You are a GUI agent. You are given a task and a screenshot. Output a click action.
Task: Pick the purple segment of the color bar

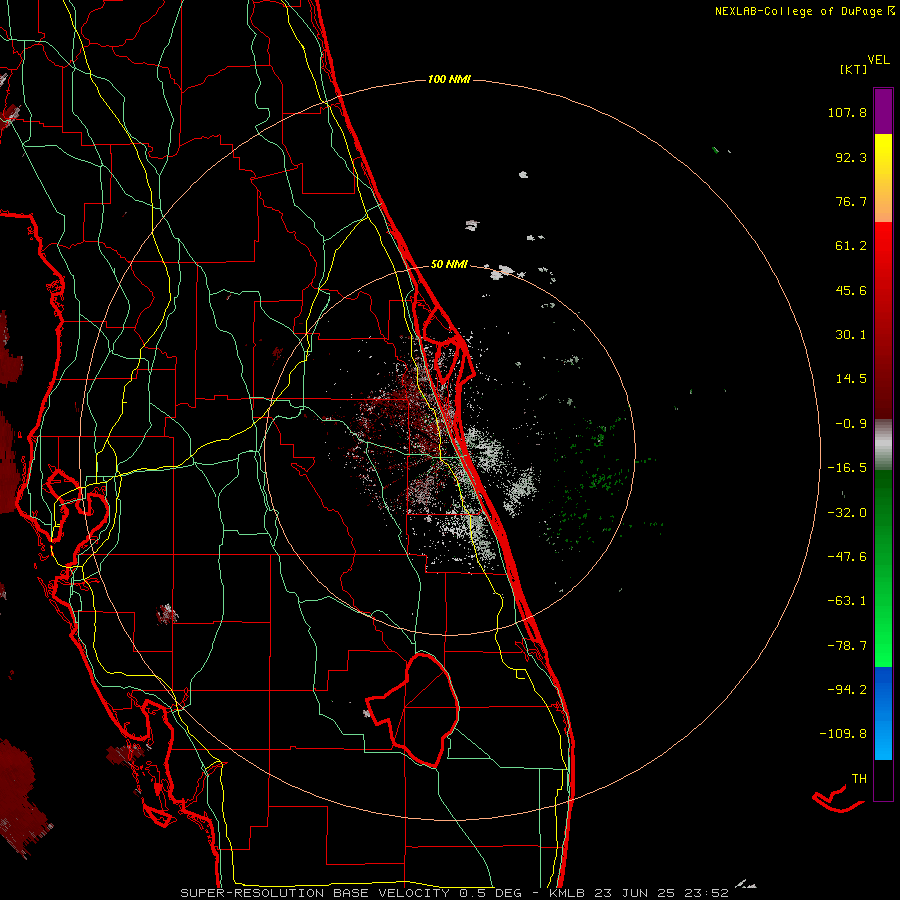tap(883, 111)
